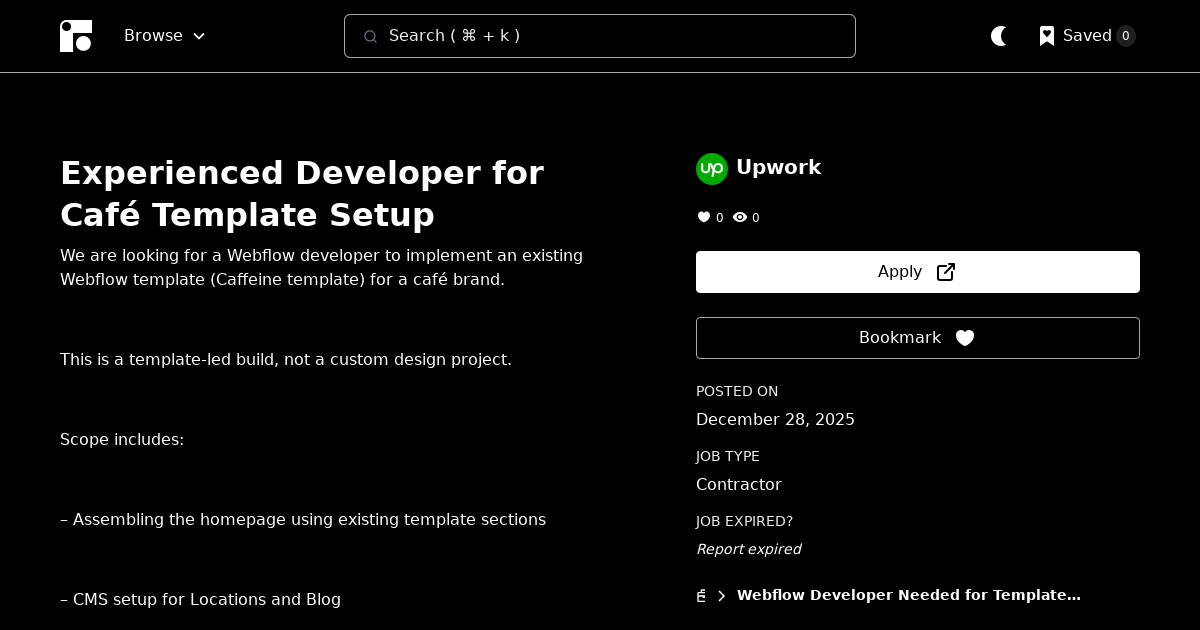
Task: Click the external link icon on Apply
Action: (x=945, y=271)
